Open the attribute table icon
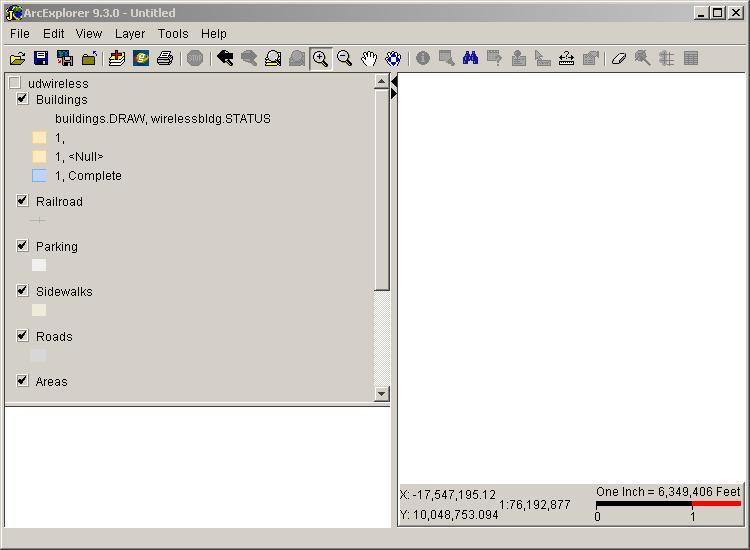 tap(691, 59)
